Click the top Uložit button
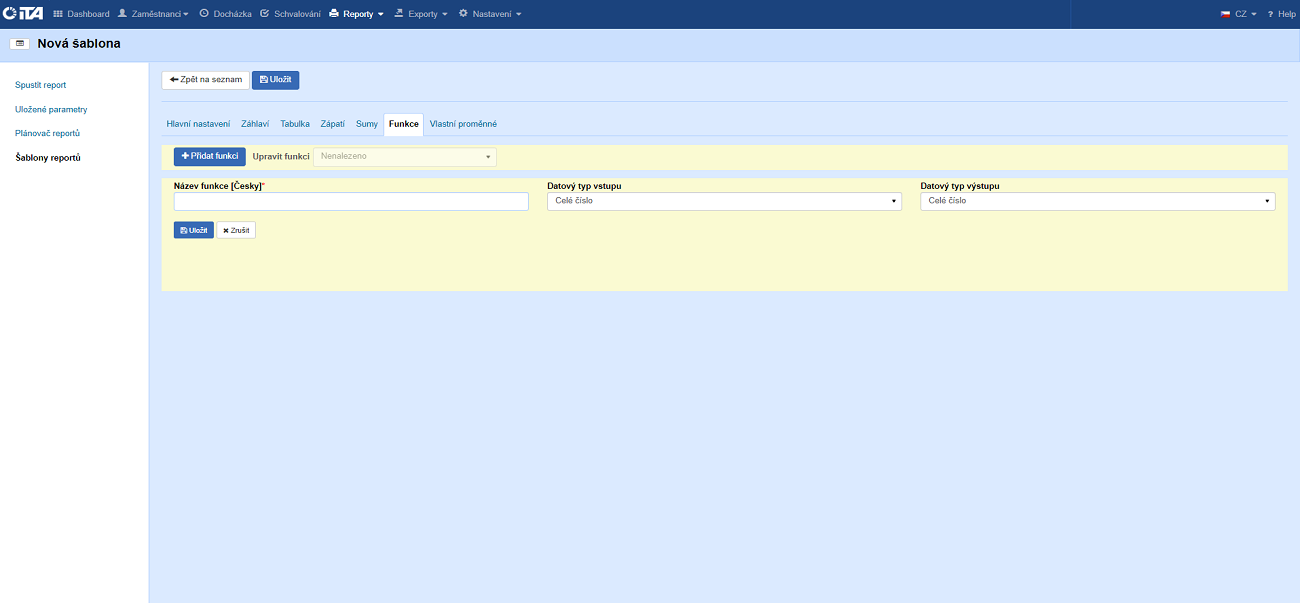This screenshot has width=1300, height=603. pyautogui.click(x=275, y=80)
